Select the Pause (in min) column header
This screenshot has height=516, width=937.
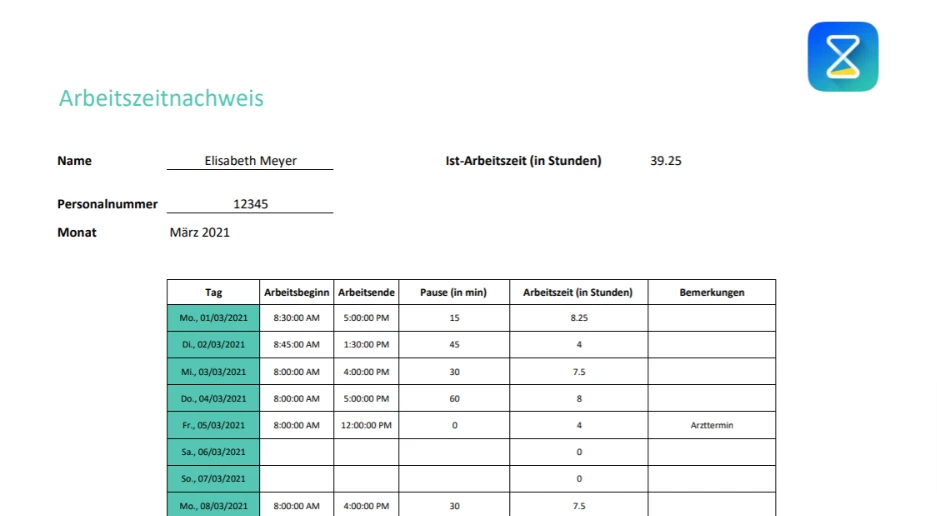coord(454,292)
